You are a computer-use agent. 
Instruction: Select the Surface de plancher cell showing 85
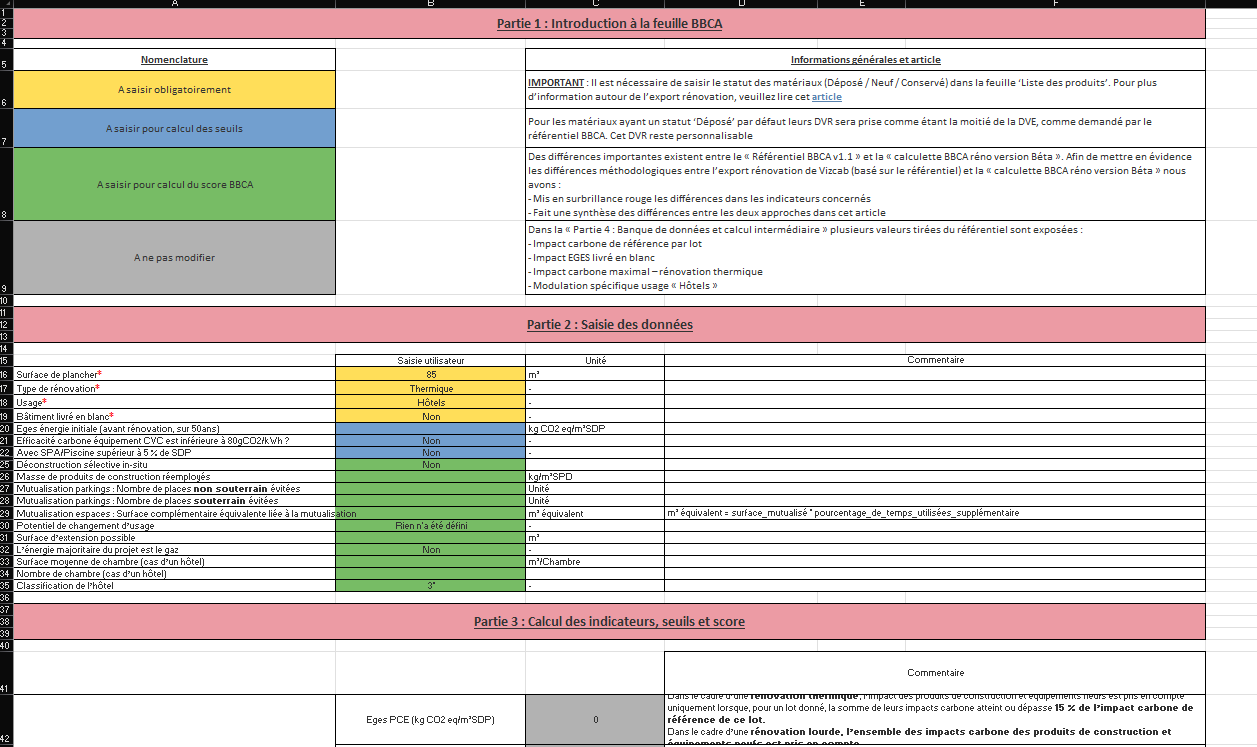coord(431,373)
